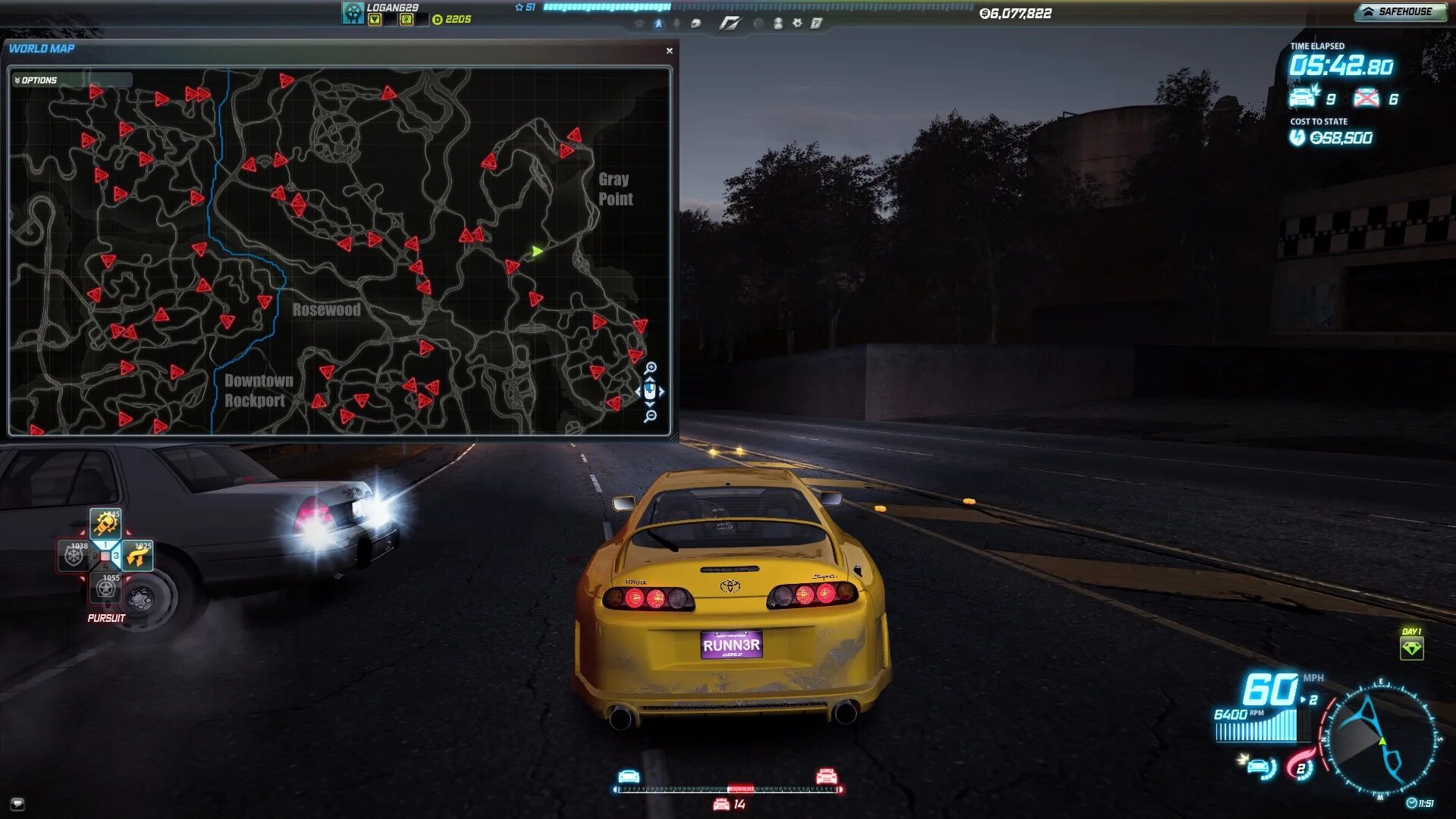Click the 60 MPH speed readout
This screenshot has height=819, width=1456.
tap(1270, 689)
